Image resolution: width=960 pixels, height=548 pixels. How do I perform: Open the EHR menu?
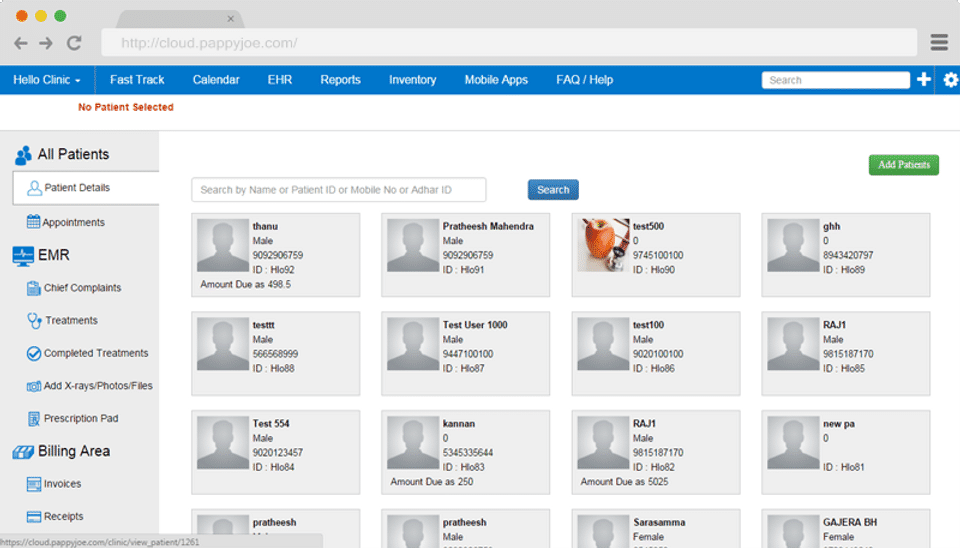coord(280,80)
